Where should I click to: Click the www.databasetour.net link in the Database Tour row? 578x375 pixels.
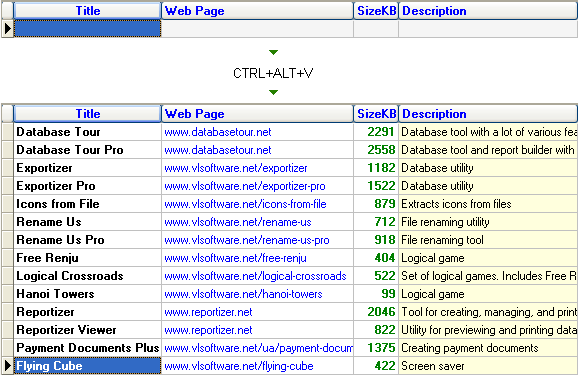pos(218,132)
